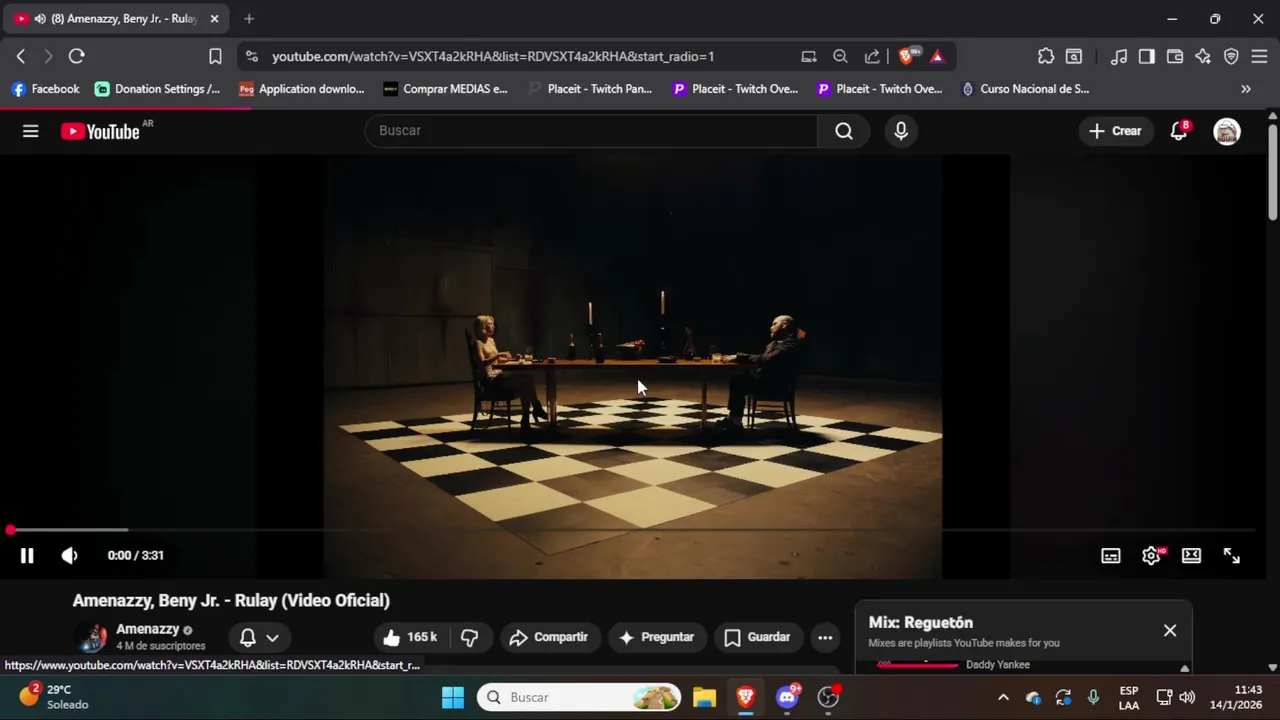Image resolution: width=1280 pixels, height=720 pixels.
Task: Open the Windows Start menu
Action: [453, 697]
